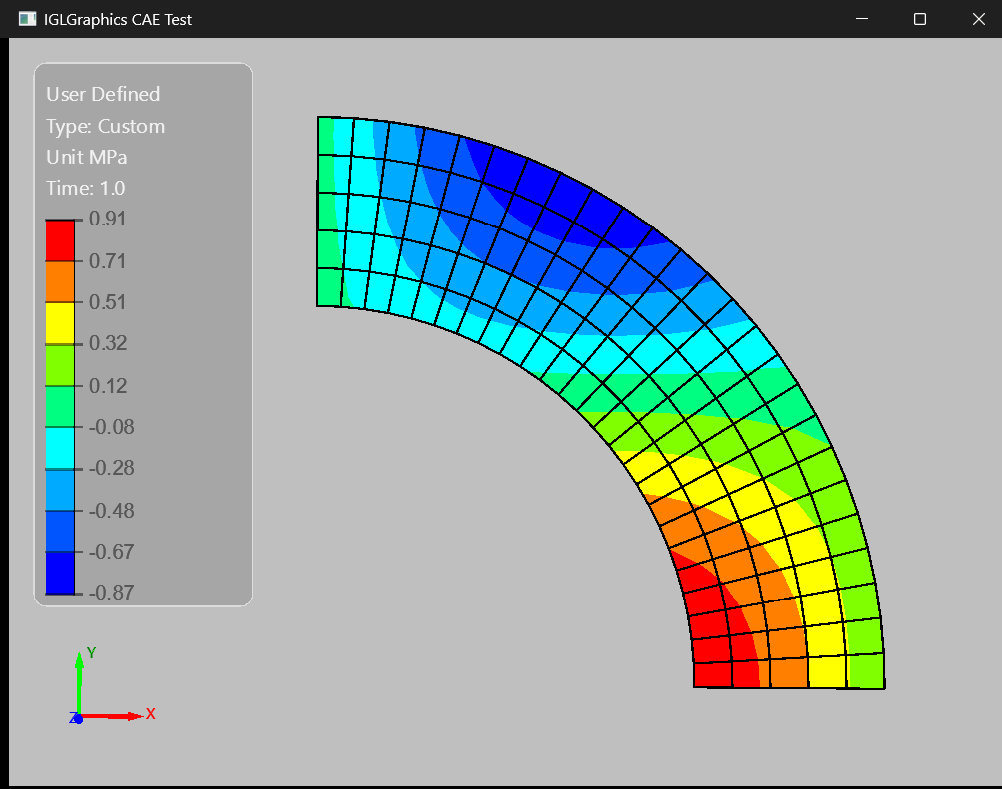Click the 0.32 legend value

click(108, 343)
